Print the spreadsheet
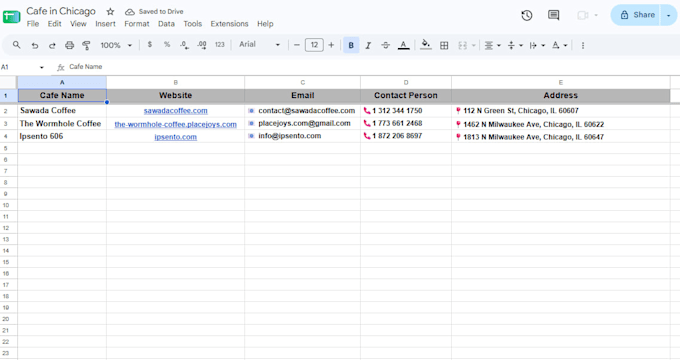The width and height of the screenshot is (680, 360). (x=69, y=45)
